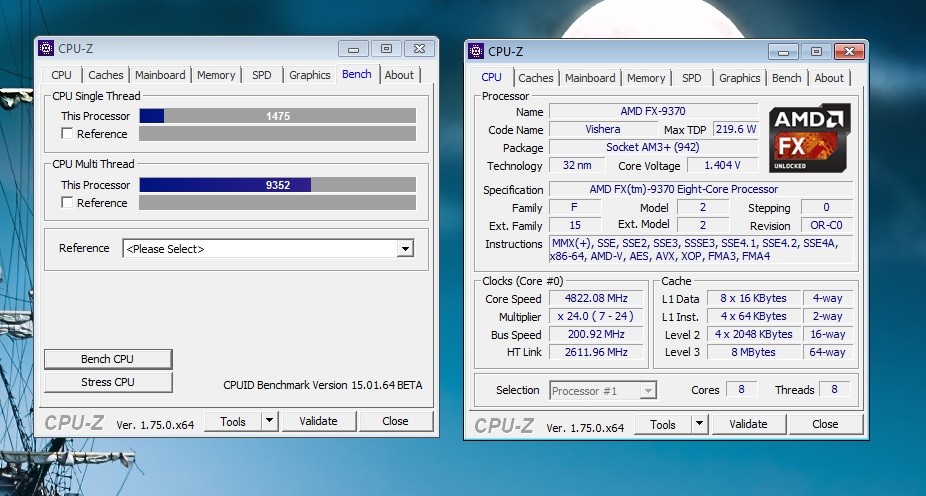The width and height of the screenshot is (926, 496).
Task: Switch to the CPU tab in the left Bench window
Action: pos(61,75)
